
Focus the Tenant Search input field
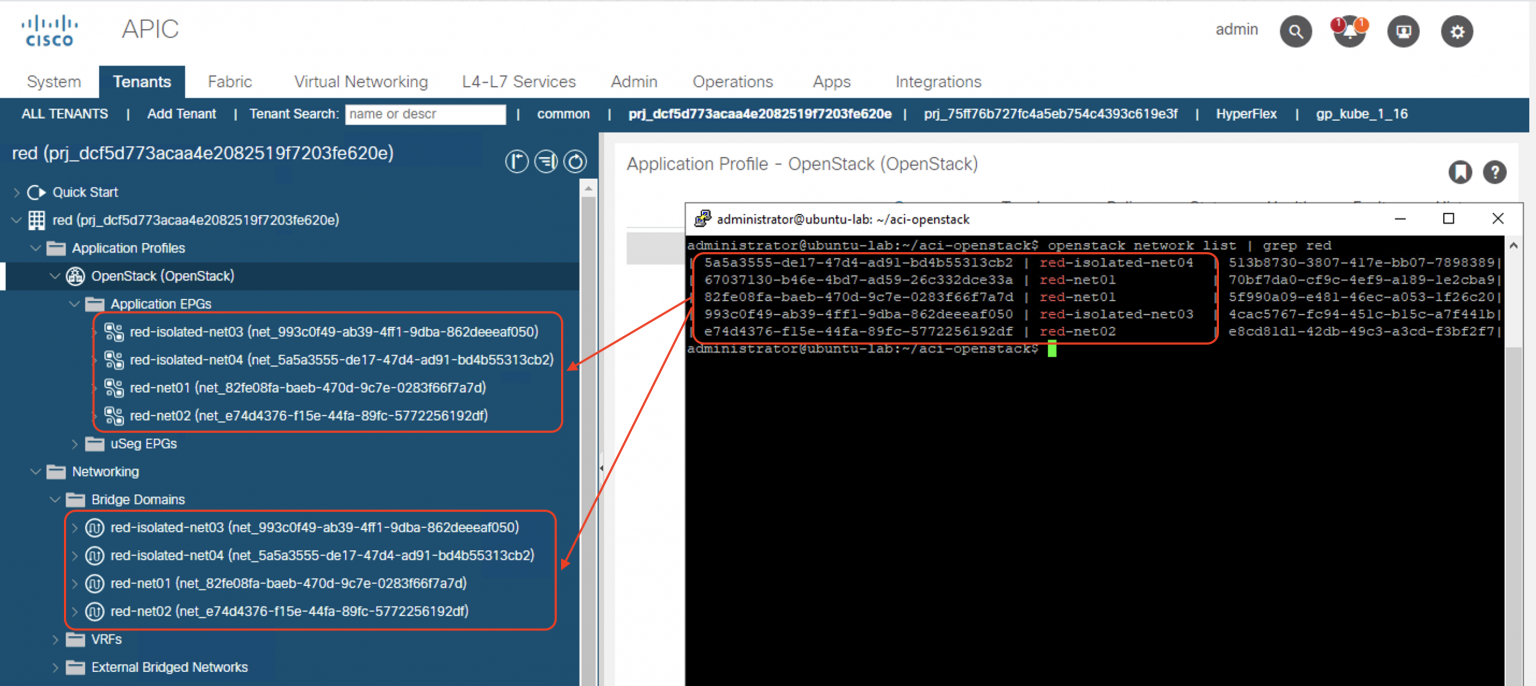pyautogui.click(x=426, y=114)
